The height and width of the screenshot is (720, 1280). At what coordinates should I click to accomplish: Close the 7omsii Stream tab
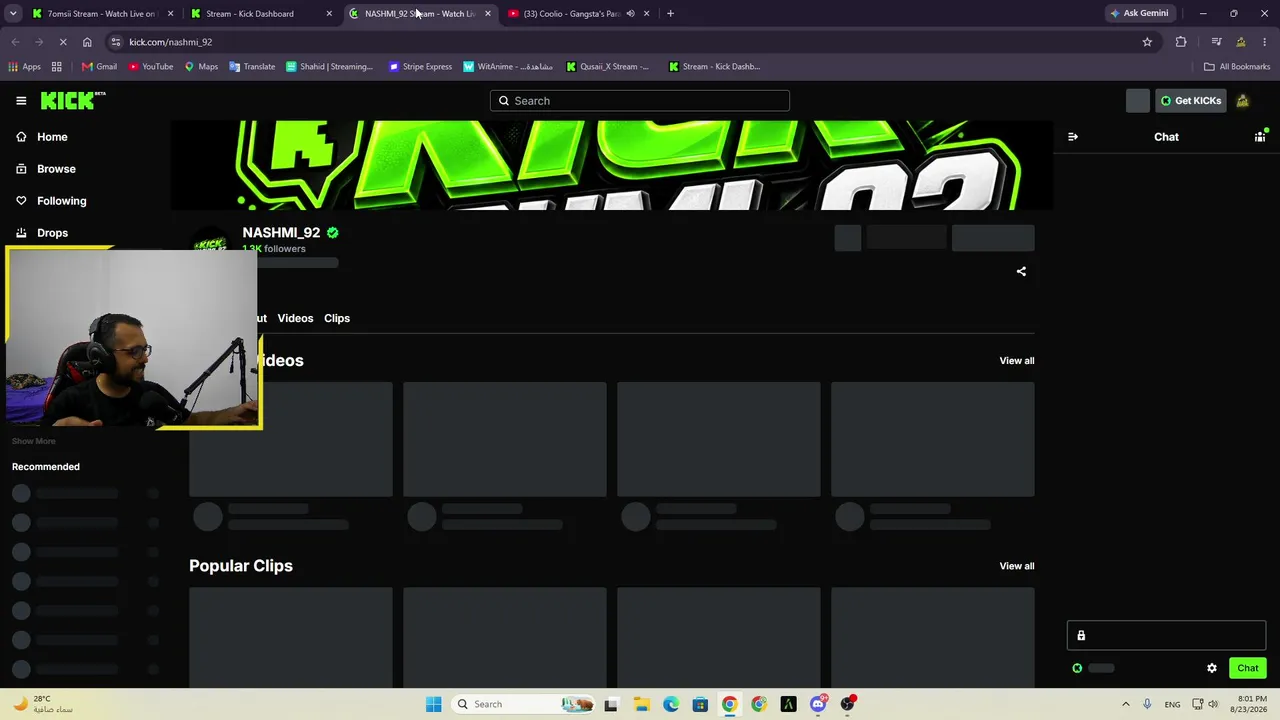point(171,14)
